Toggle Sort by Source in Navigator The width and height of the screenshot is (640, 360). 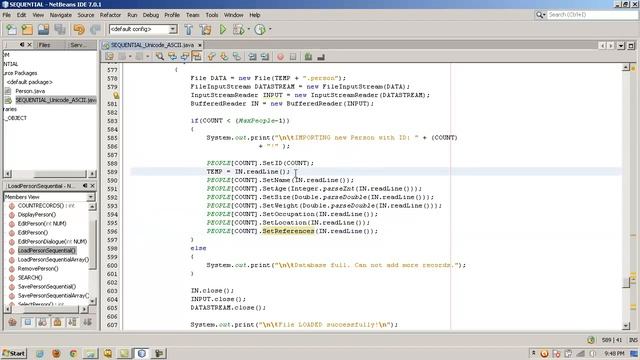pyautogui.click(x=87, y=322)
